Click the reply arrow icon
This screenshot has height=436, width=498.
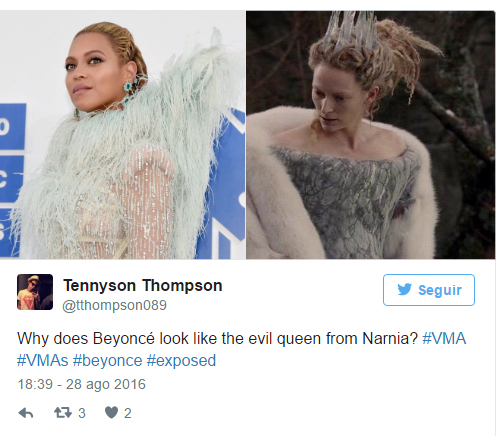pos(26,413)
